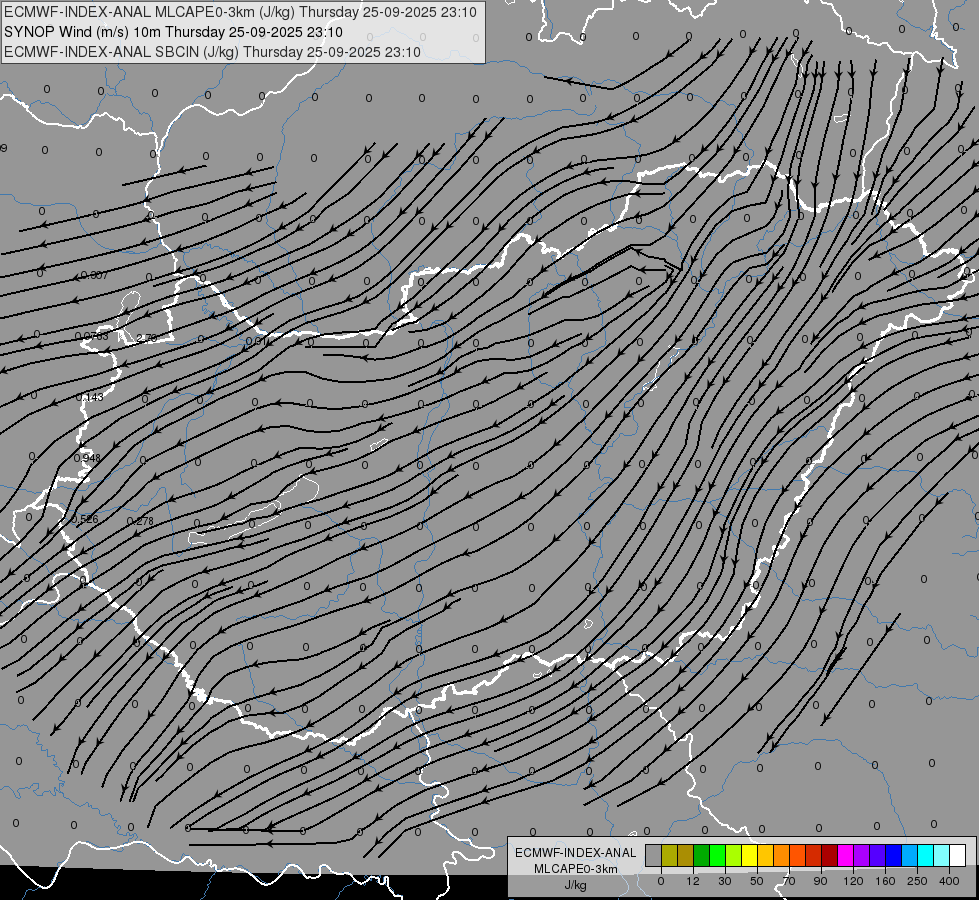Pick the dark maroon-red legend swatch

[830, 855]
